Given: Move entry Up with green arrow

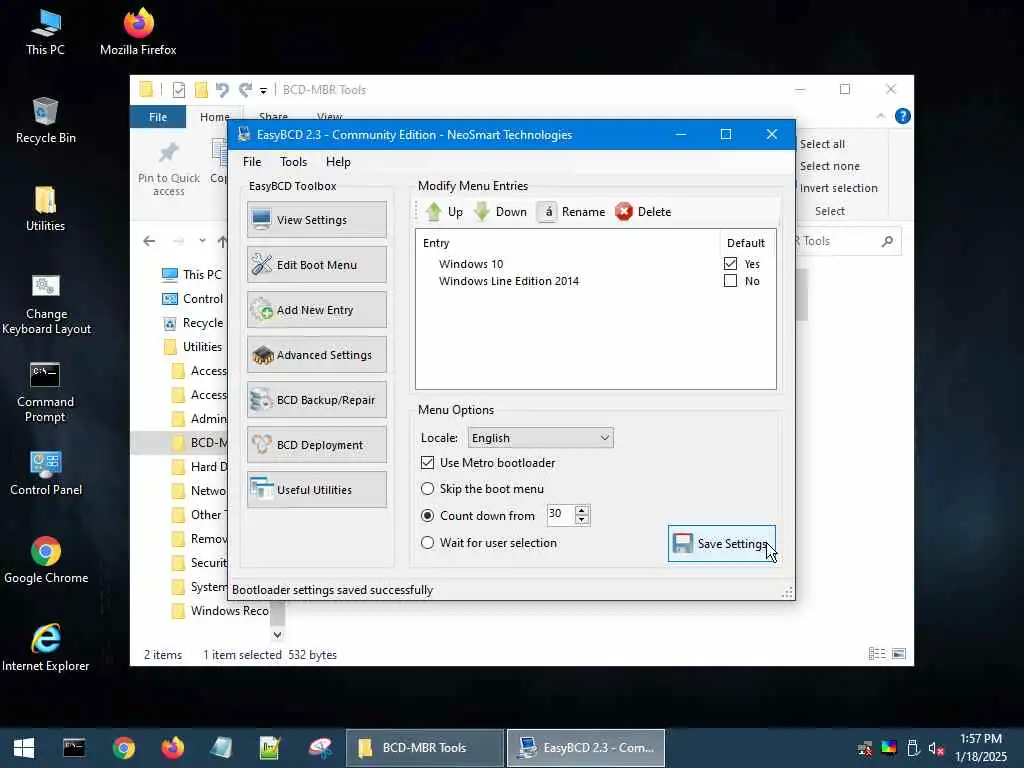Looking at the screenshot, I should coord(444,212).
